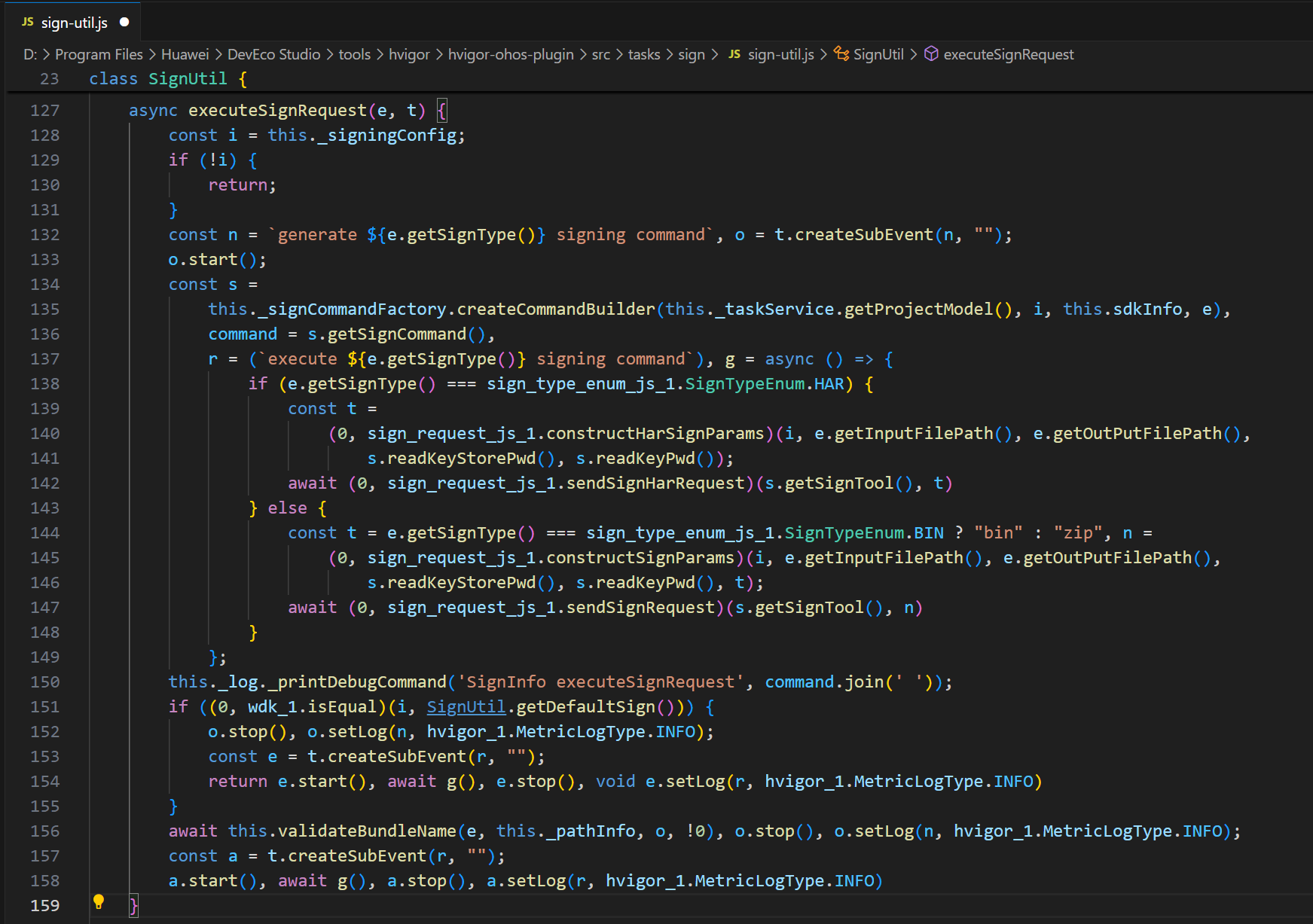The image size is (1313, 924).
Task: Click 'constructHarSignParams' on line 140
Action: [655, 433]
